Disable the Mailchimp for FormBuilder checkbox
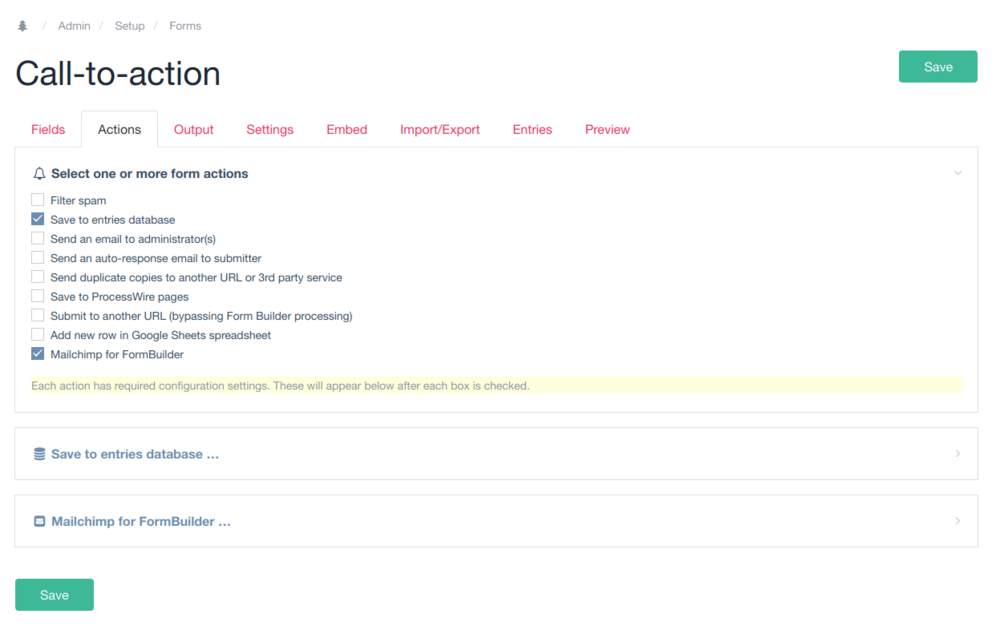Viewport: 1000px width, 626px height. 38,354
